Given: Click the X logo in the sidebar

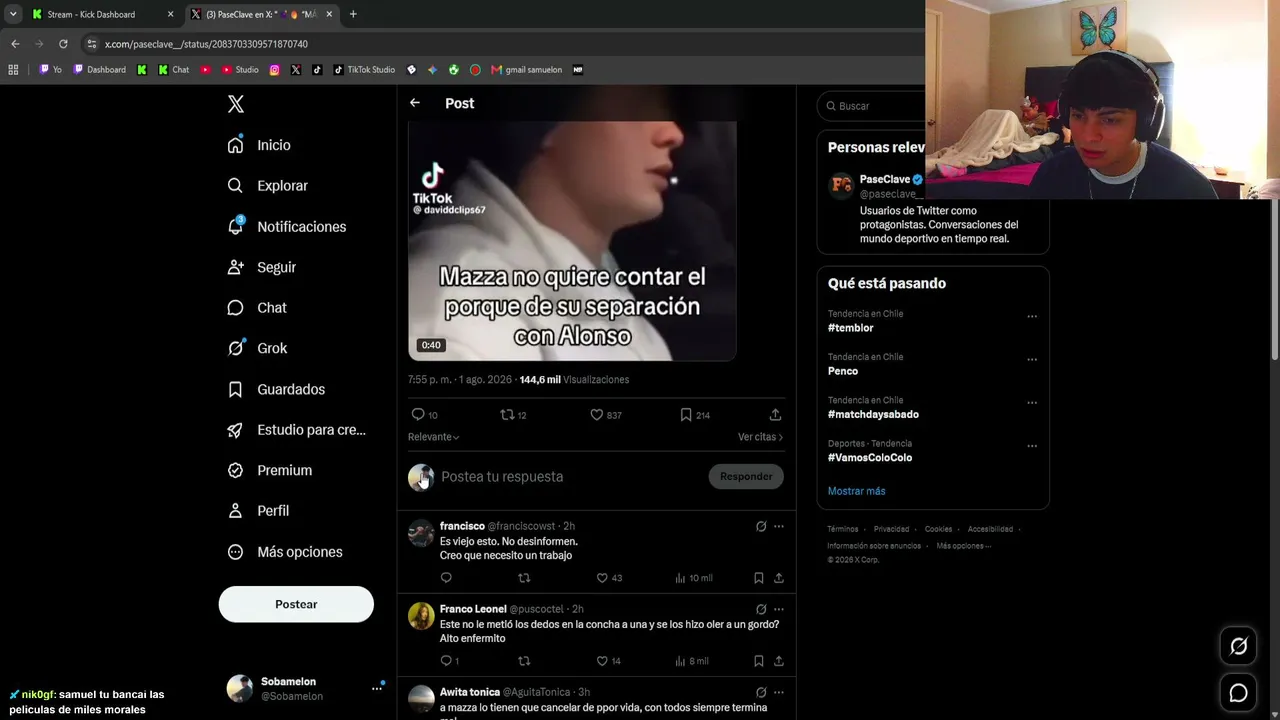Looking at the screenshot, I should (236, 104).
